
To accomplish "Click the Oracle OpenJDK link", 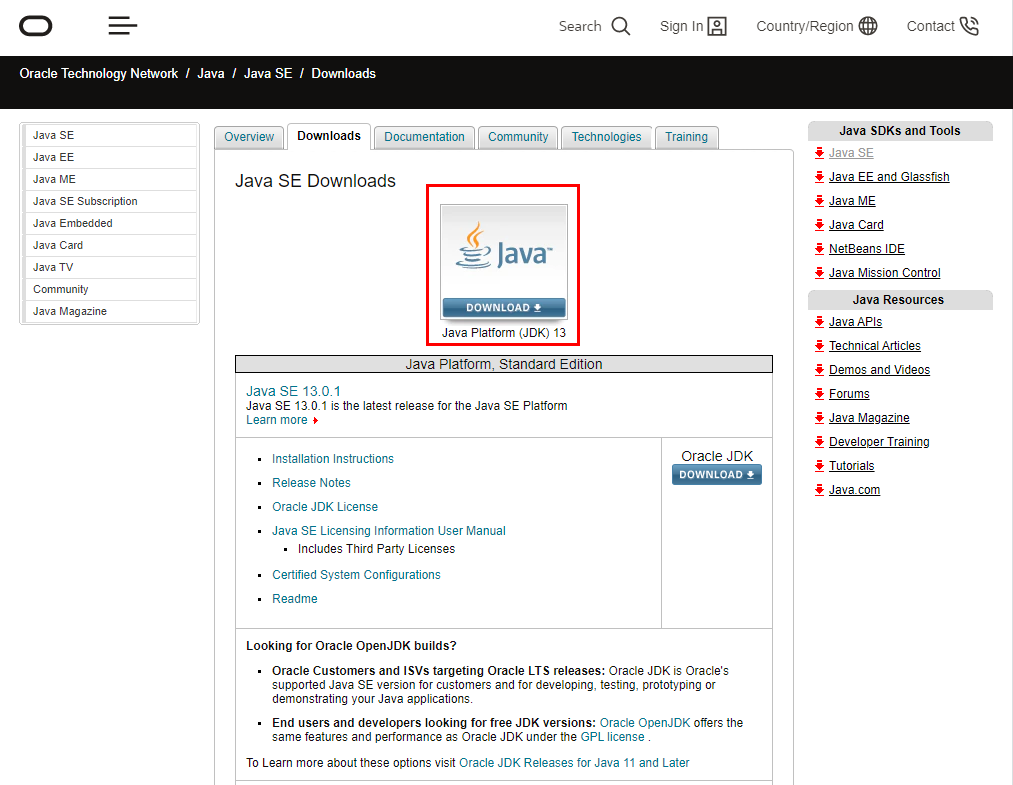I will coord(645,722).
